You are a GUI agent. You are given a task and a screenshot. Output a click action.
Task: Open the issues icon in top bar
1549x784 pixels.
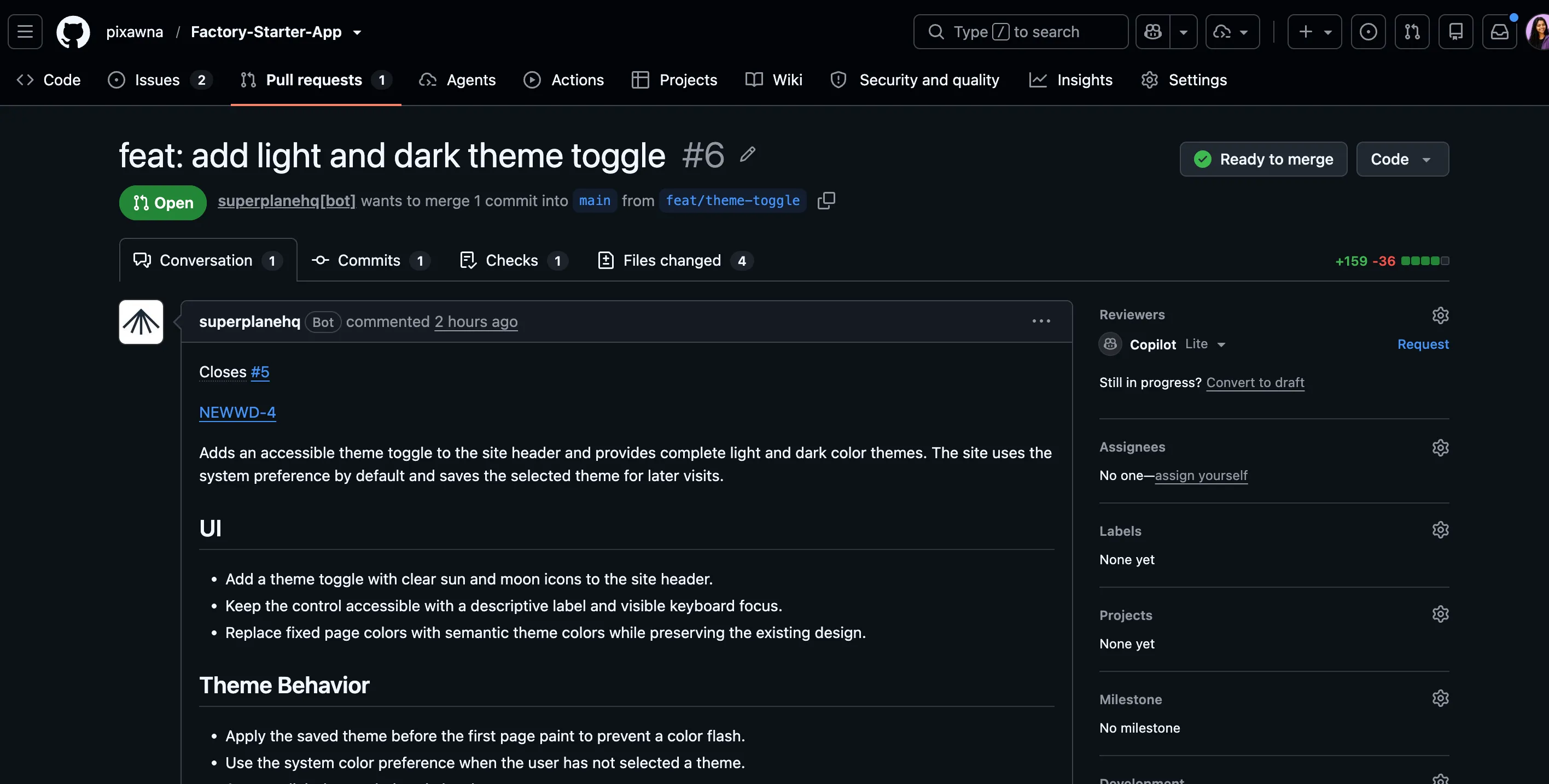click(x=1368, y=32)
